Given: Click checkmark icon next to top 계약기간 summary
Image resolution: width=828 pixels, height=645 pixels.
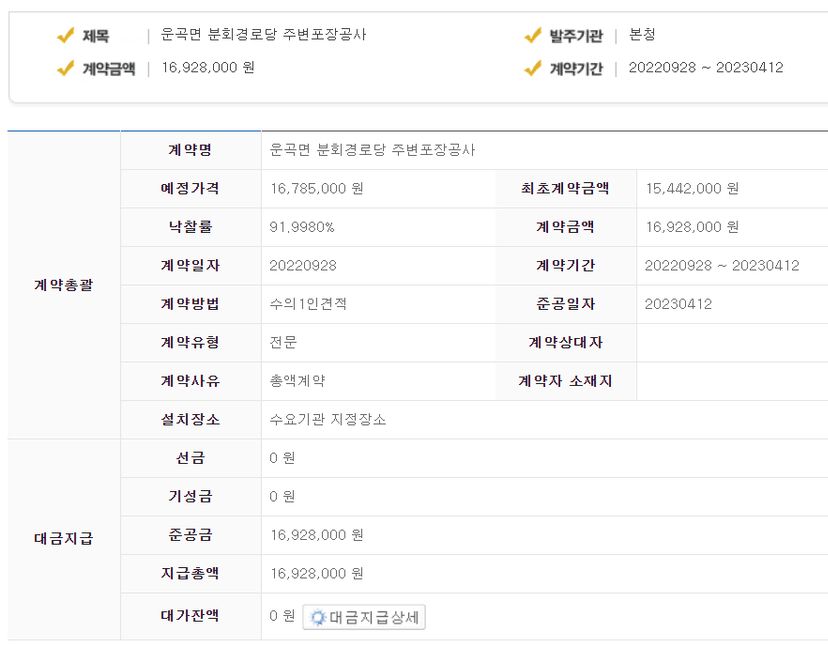Looking at the screenshot, I should pyautogui.click(x=533, y=68).
